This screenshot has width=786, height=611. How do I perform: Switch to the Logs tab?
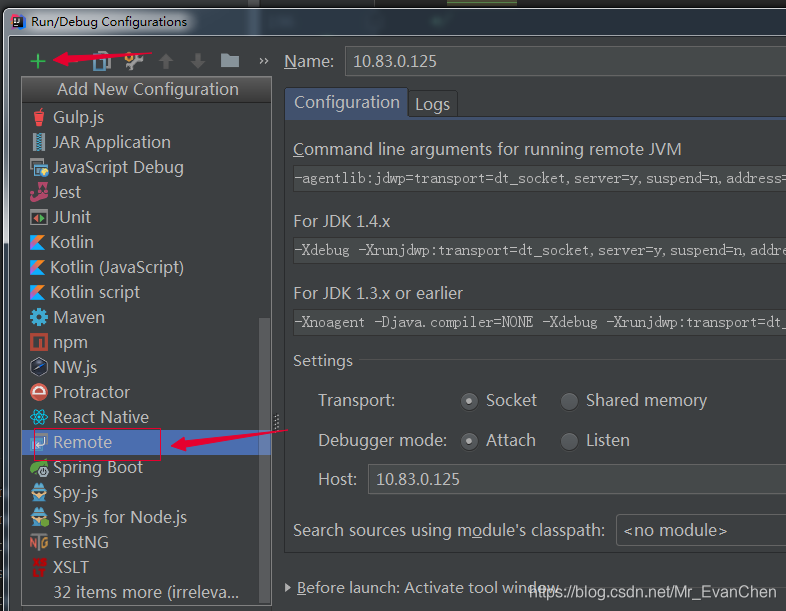pyautogui.click(x=433, y=104)
